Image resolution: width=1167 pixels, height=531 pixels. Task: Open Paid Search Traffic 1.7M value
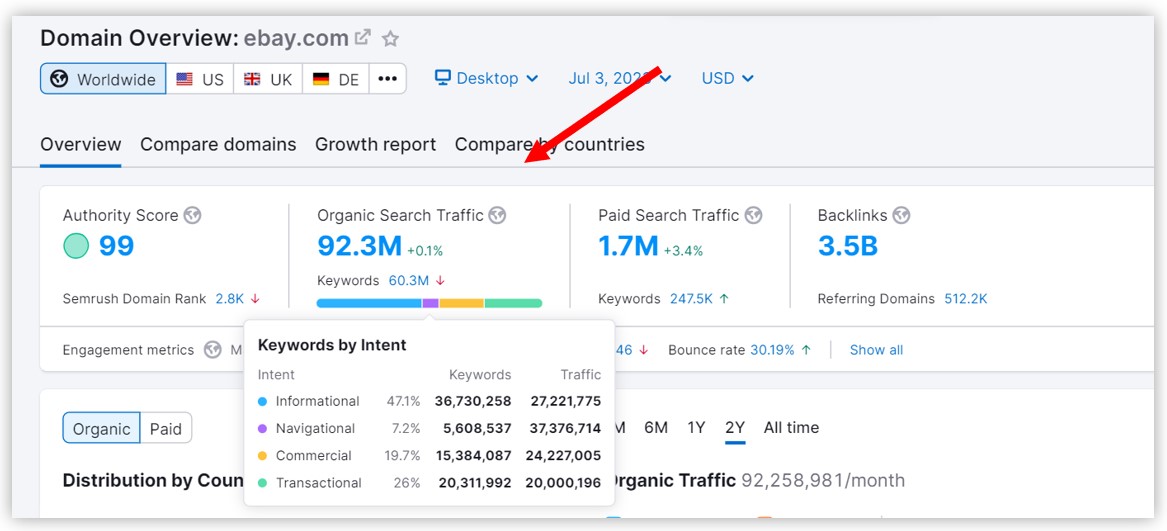(x=628, y=246)
